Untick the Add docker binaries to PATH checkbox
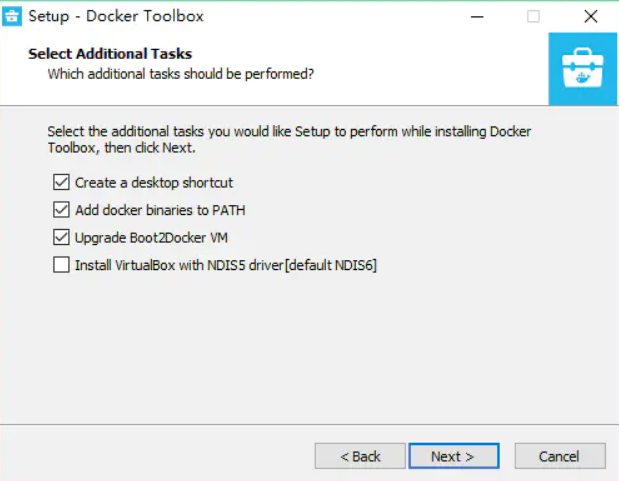 [x=61, y=210]
